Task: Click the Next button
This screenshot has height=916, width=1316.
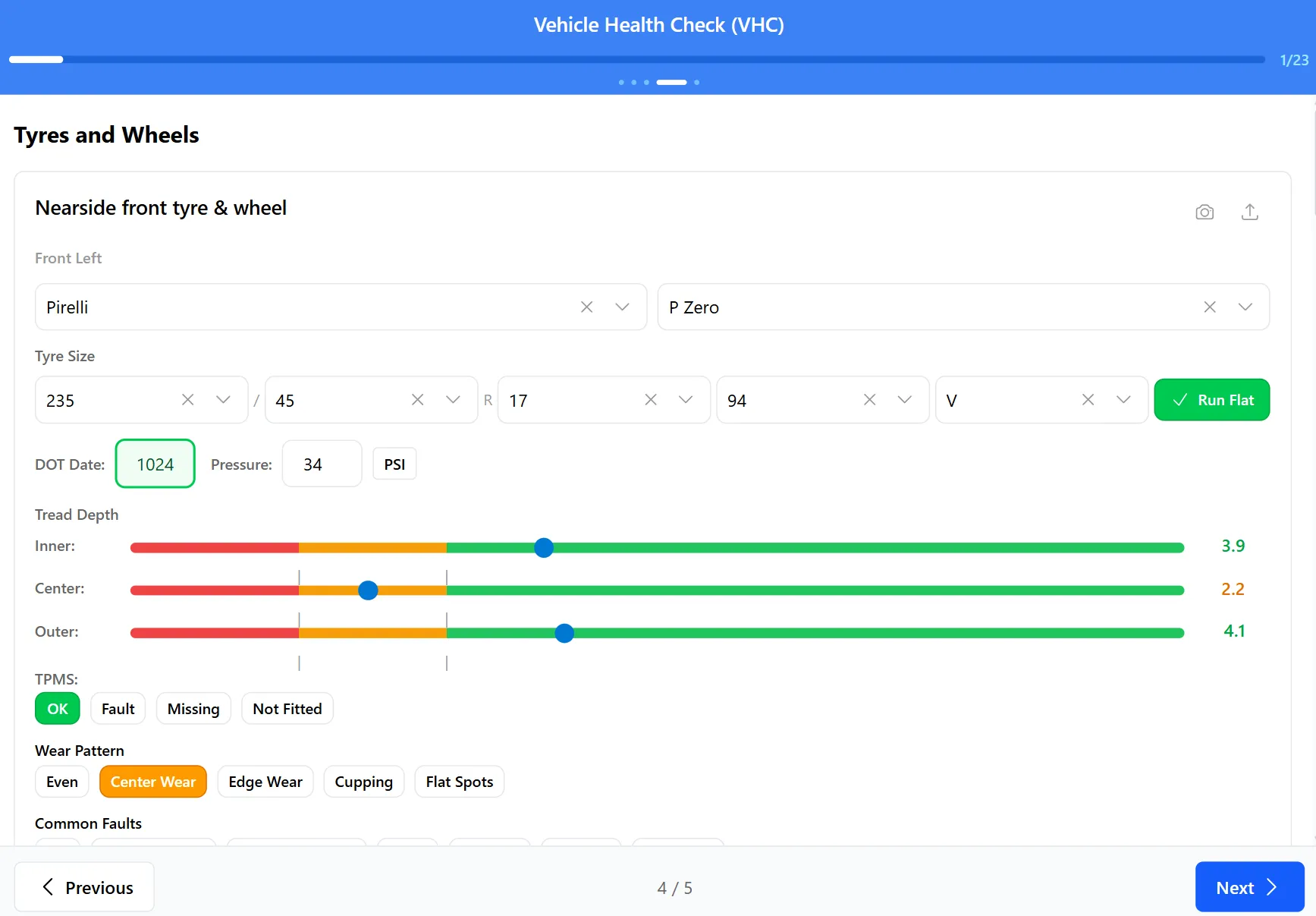Action: [1248, 887]
